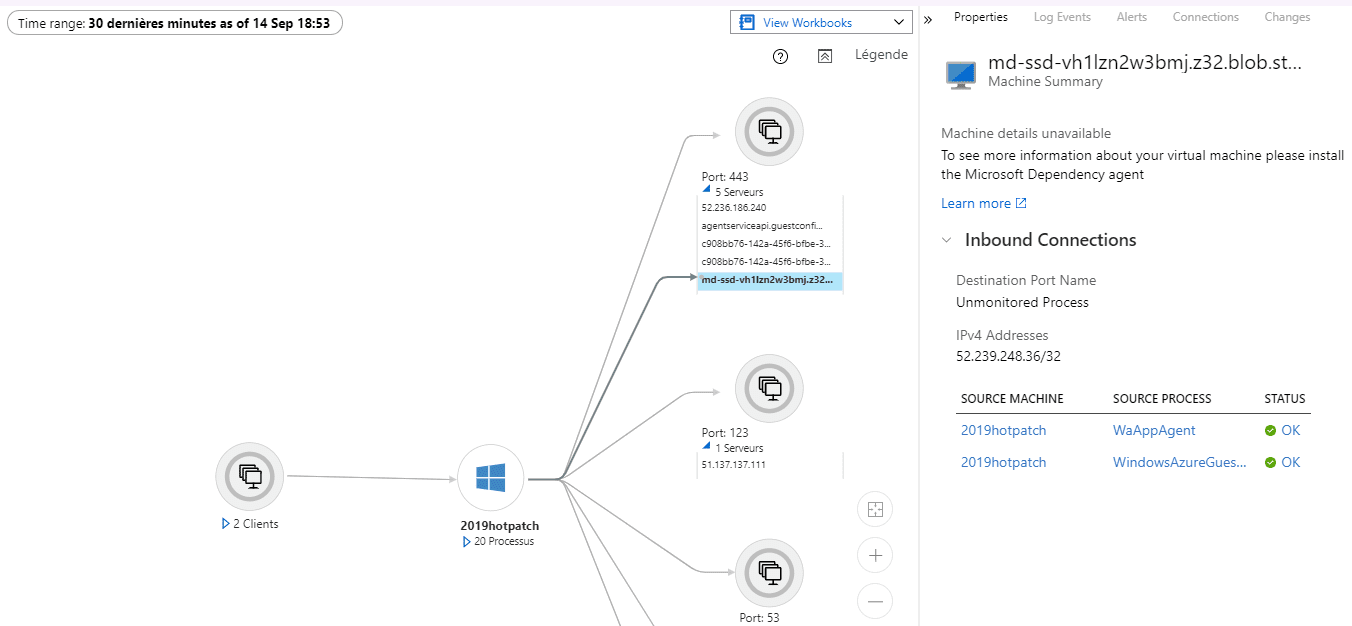Open the View Workbooks dropdown

pos(820,21)
